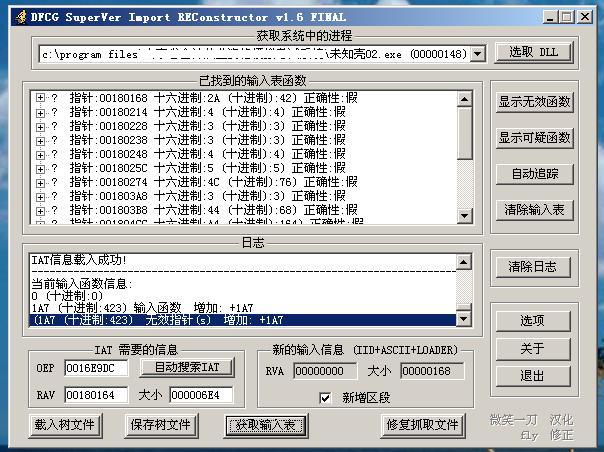Click the new import RVA field
The width and height of the screenshot is (604, 452).
325,371
